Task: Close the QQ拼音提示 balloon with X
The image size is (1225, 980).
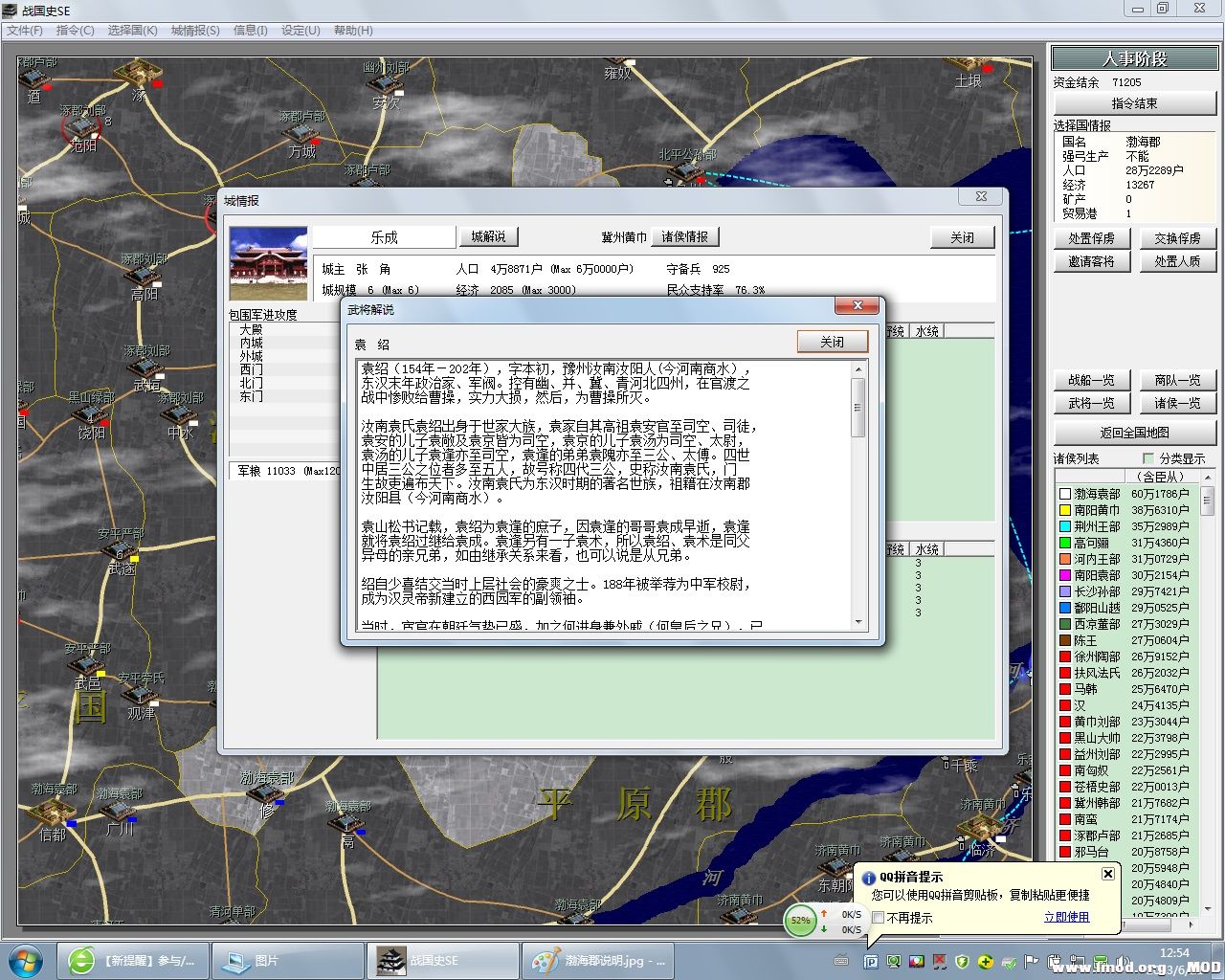Action: click(x=1107, y=874)
